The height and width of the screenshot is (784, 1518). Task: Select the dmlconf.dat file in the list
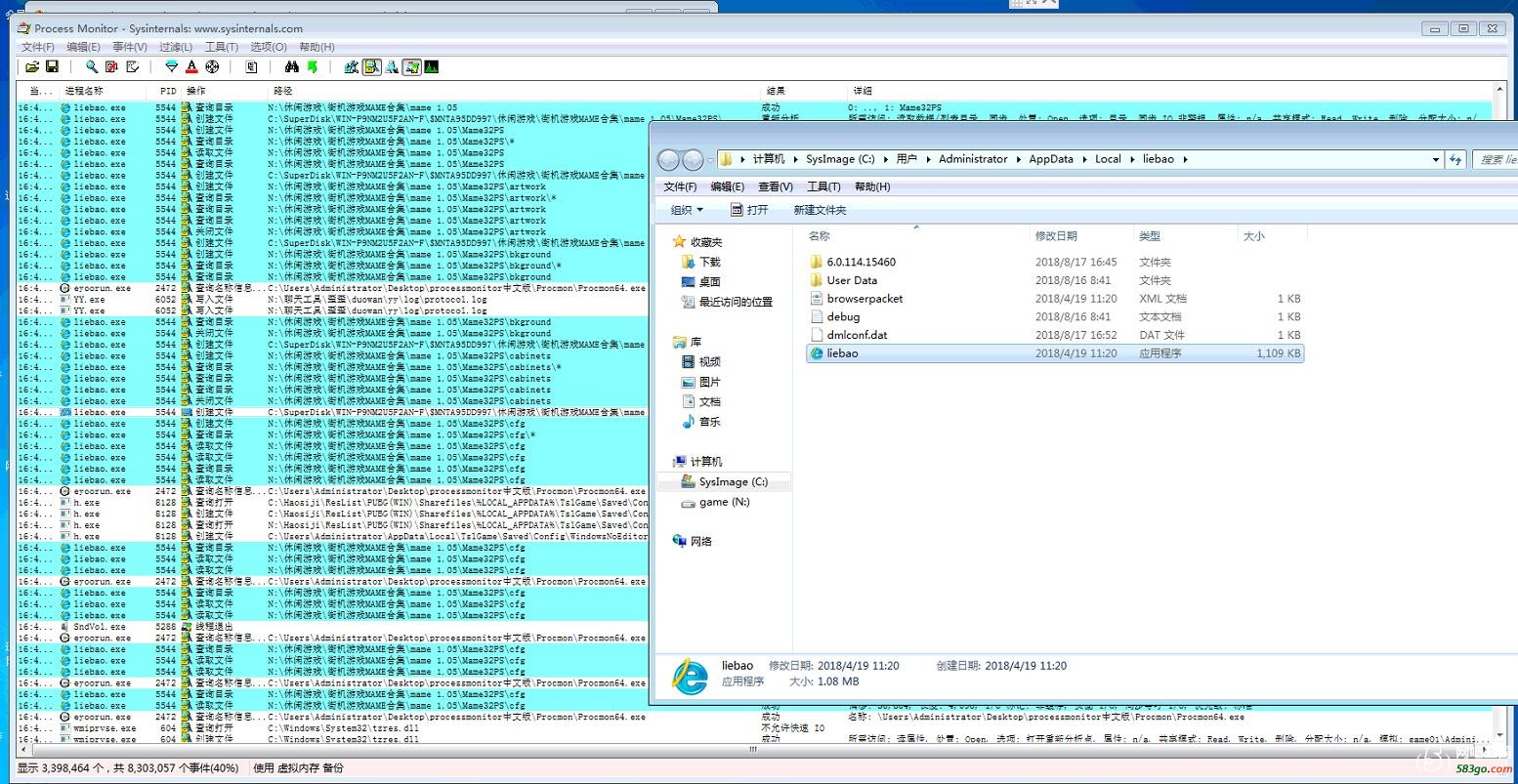[x=857, y=335]
